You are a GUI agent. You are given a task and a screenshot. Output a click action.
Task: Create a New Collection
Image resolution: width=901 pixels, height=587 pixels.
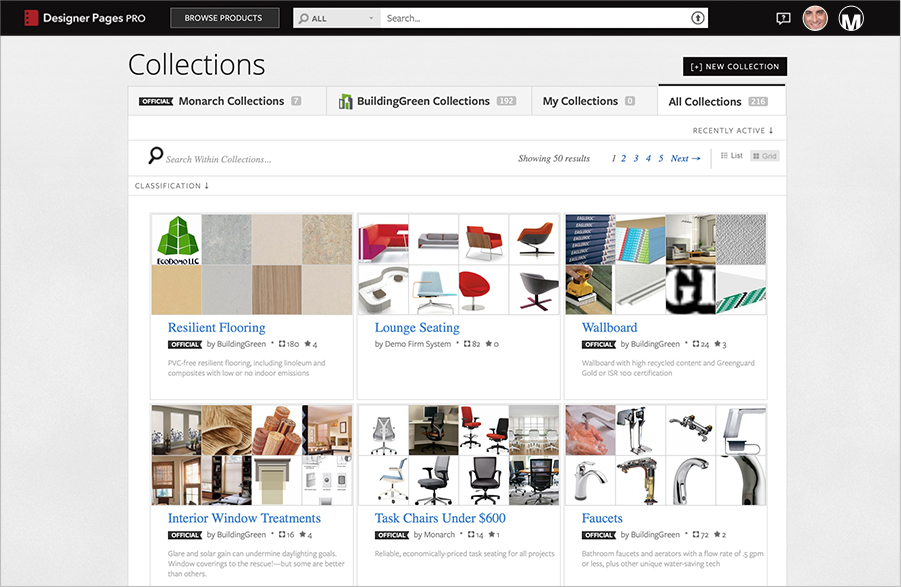[735, 66]
